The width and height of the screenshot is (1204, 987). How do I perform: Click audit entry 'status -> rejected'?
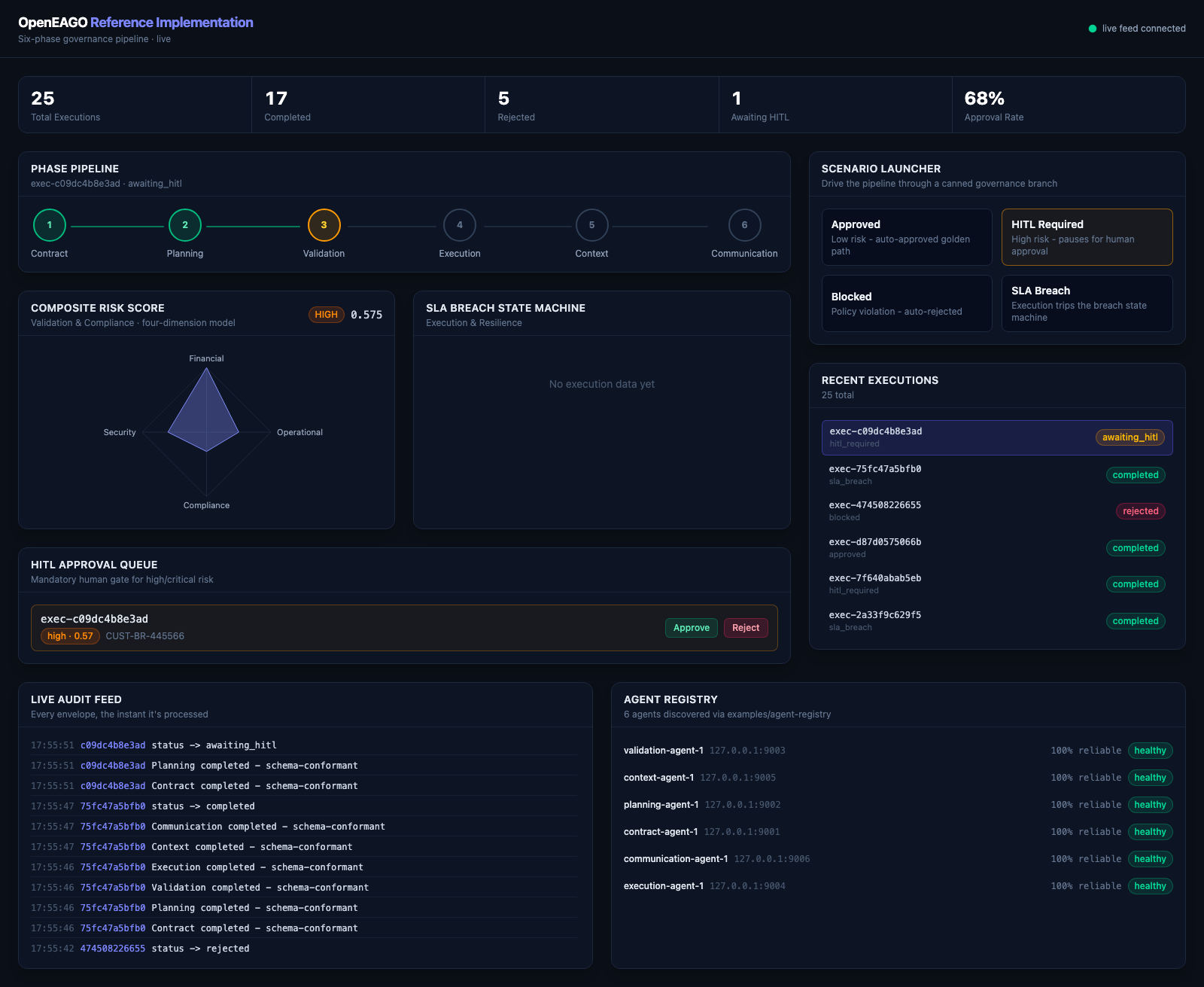point(304,949)
